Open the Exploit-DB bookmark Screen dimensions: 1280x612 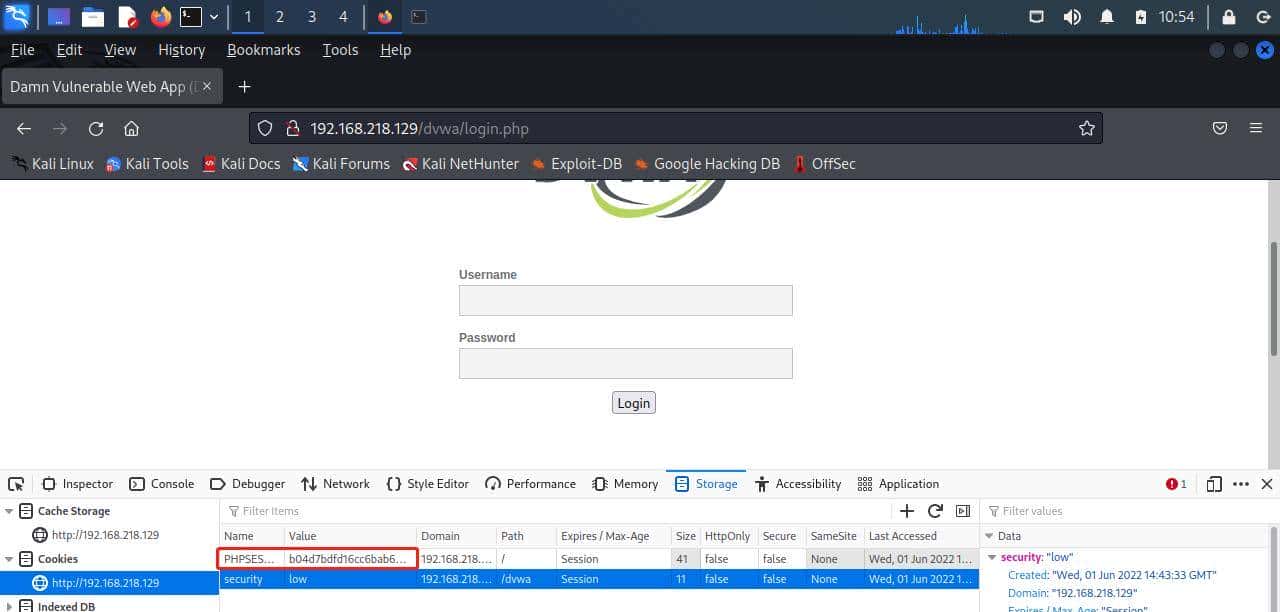click(576, 164)
